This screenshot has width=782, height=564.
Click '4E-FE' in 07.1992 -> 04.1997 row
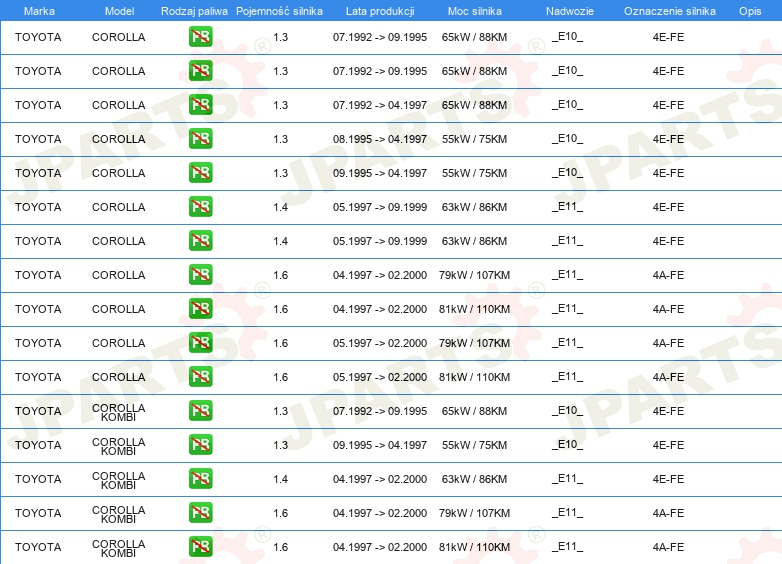click(x=668, y=105)
